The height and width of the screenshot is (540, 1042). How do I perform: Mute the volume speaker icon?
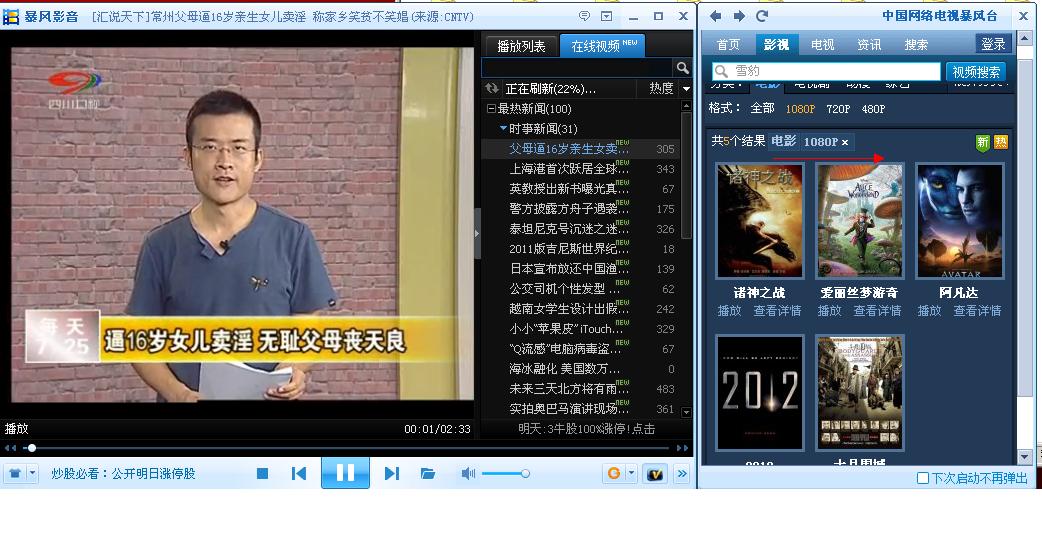pyautogui.click(x=469, y=474)
